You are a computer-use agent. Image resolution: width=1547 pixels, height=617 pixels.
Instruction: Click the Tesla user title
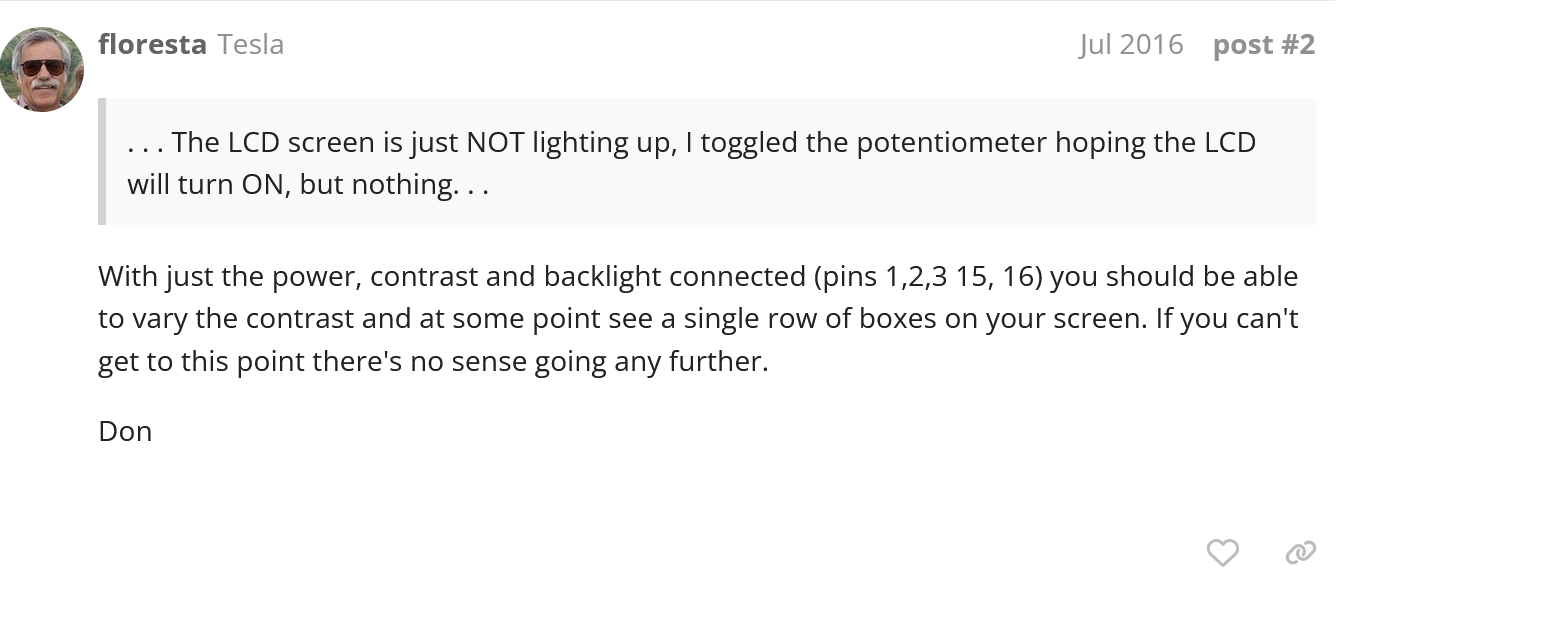click(x=250, y=45)
